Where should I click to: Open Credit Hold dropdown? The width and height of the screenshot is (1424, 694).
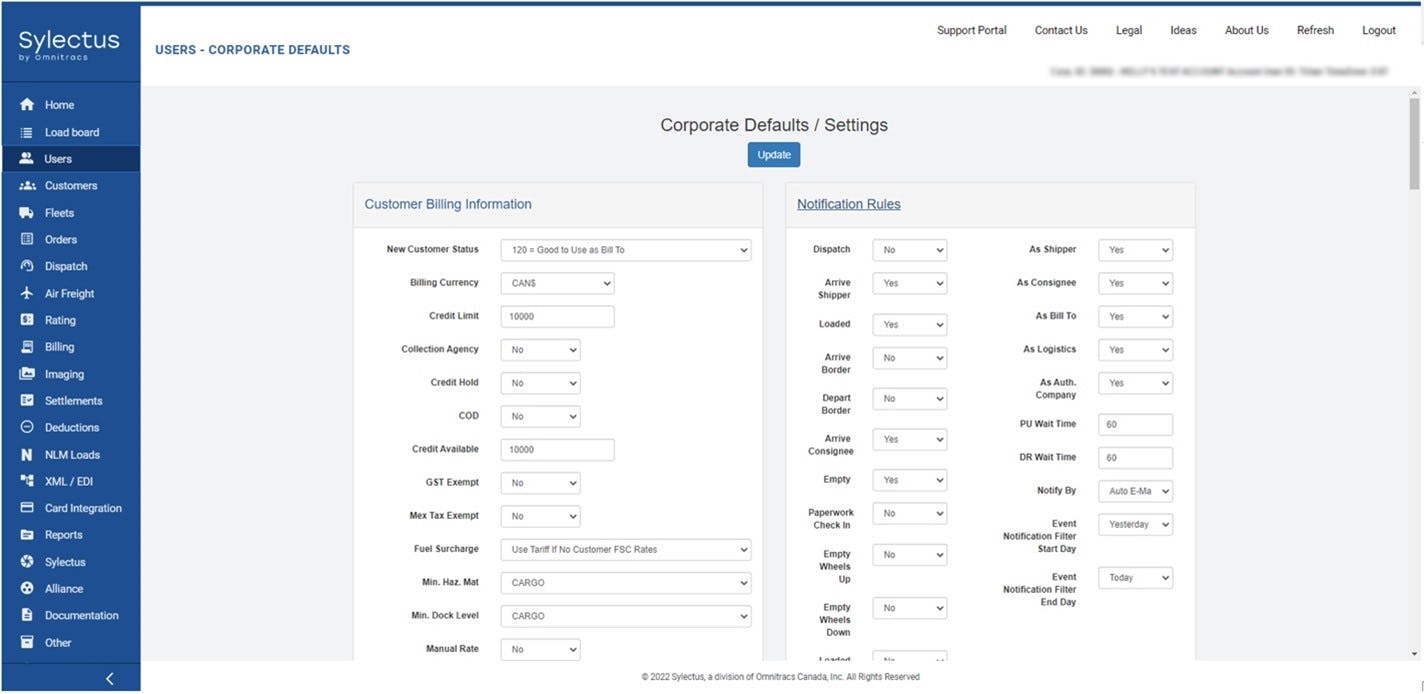[x=540, y=383]
